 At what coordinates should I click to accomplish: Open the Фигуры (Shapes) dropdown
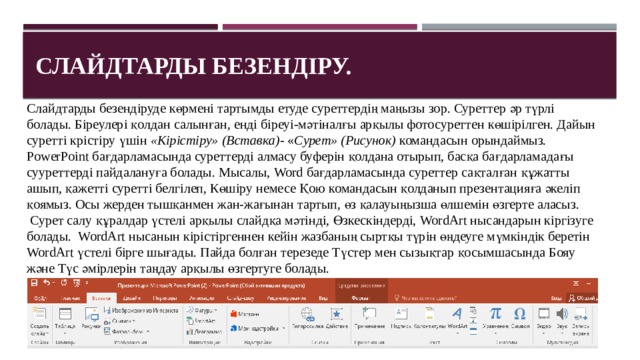[x=202, y=310]
